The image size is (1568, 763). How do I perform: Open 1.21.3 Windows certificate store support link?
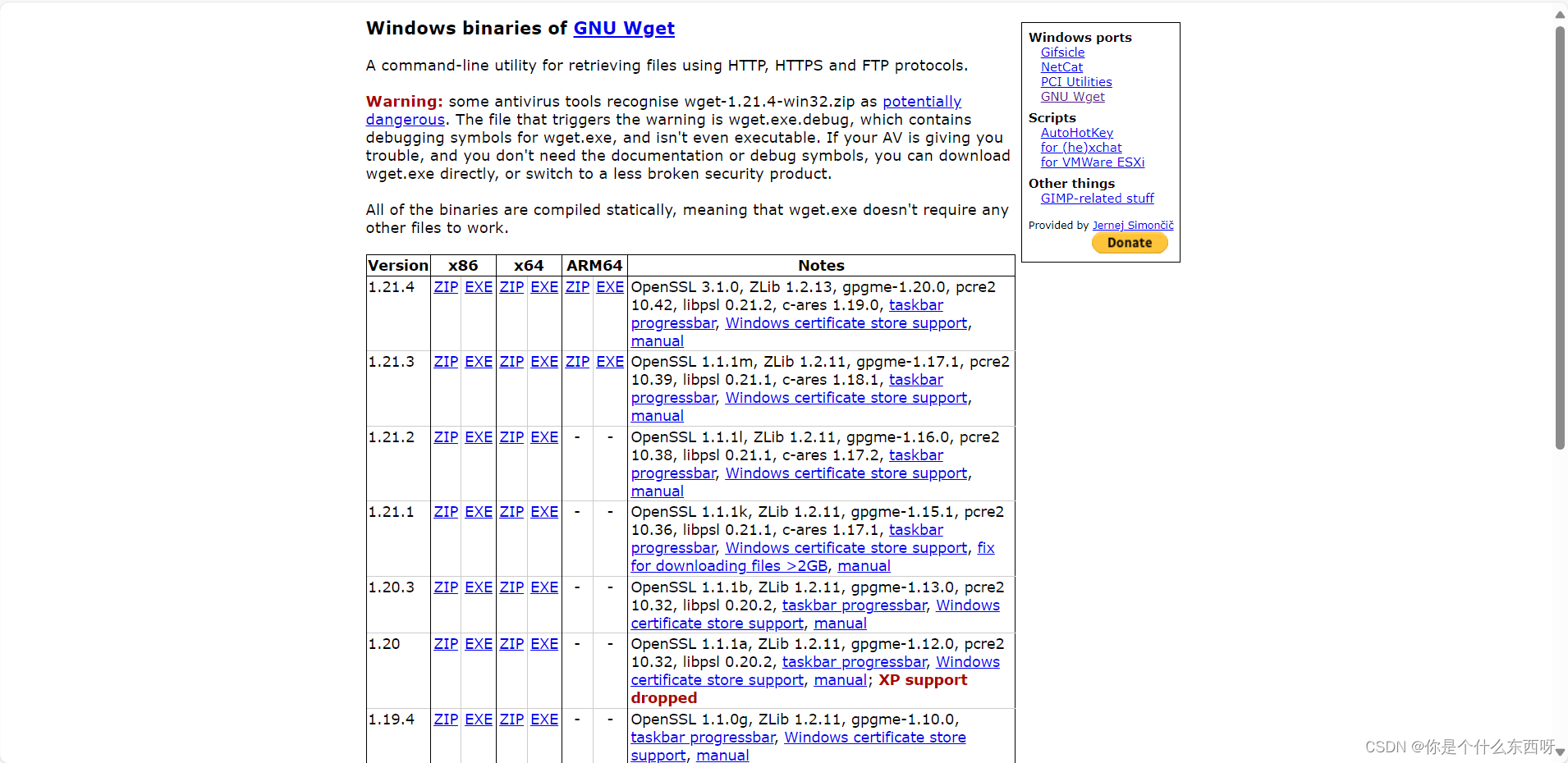click(846, 398)
